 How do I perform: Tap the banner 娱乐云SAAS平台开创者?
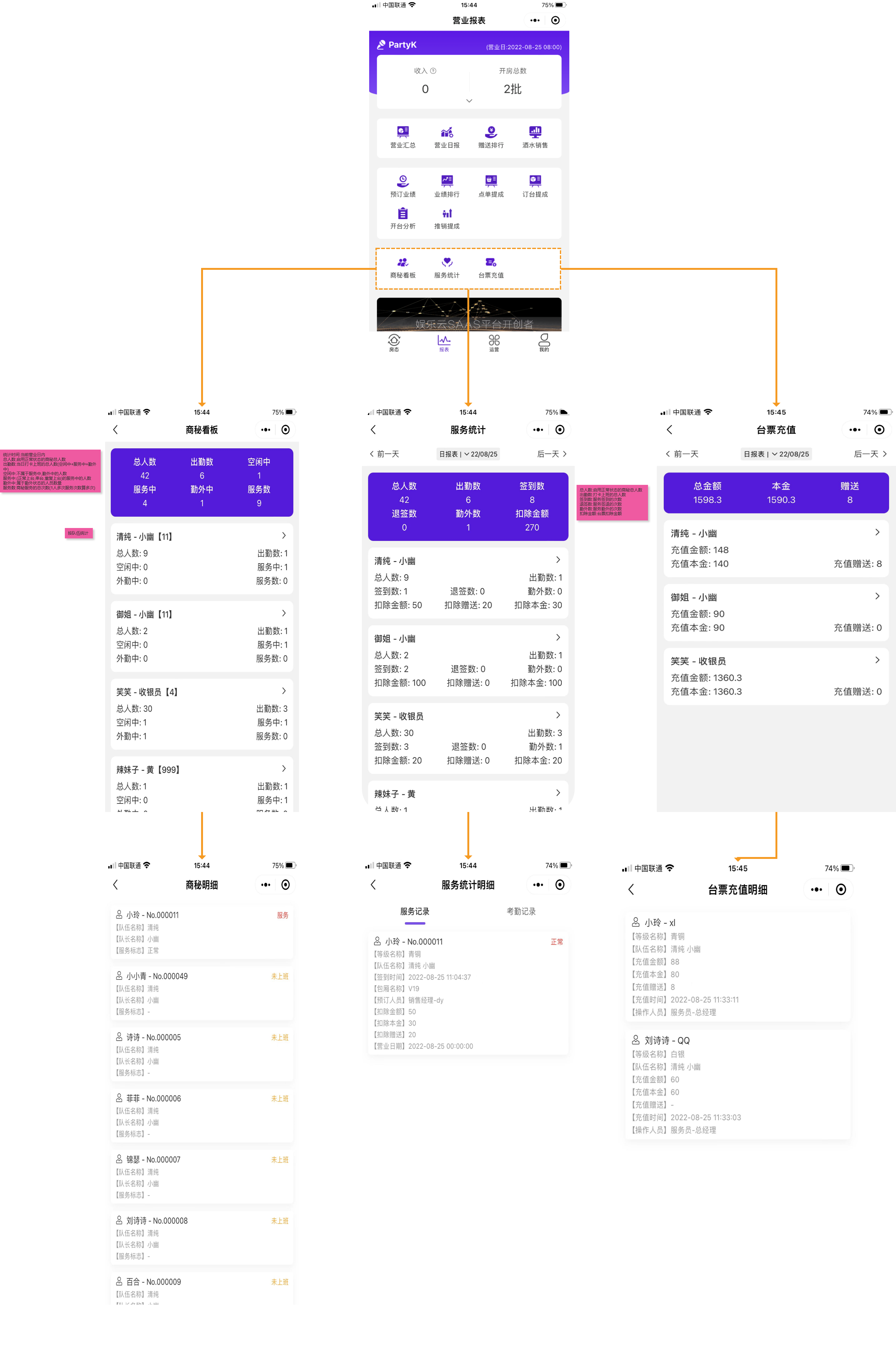469,314
